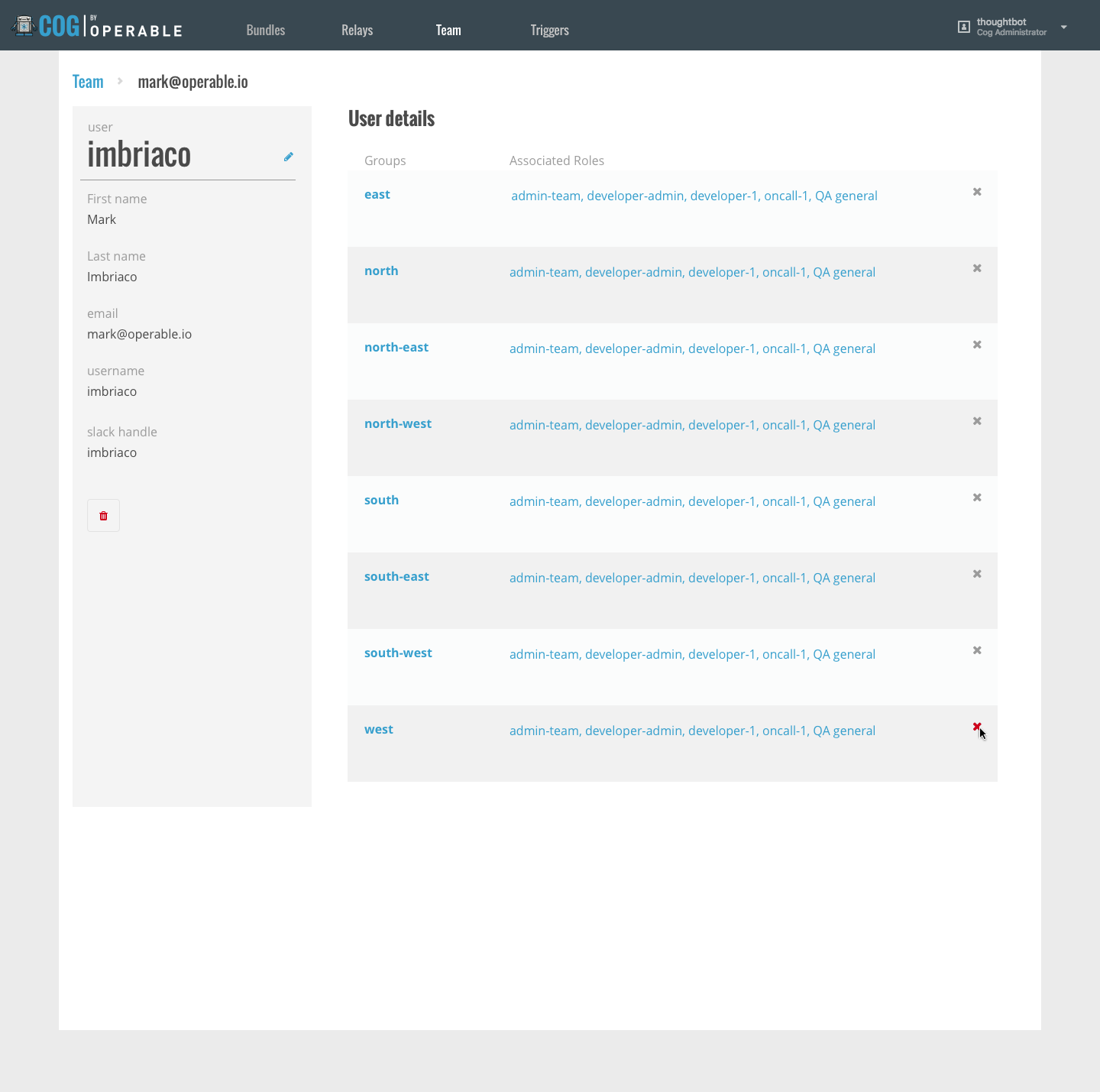Remove user from south group
The image size is (1100, 1092).
(976, 497)
